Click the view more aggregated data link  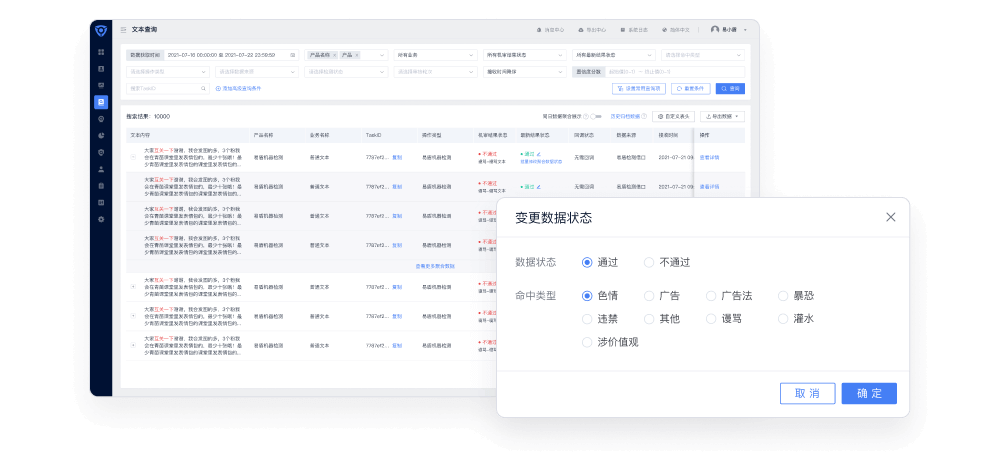coord(436,266)
